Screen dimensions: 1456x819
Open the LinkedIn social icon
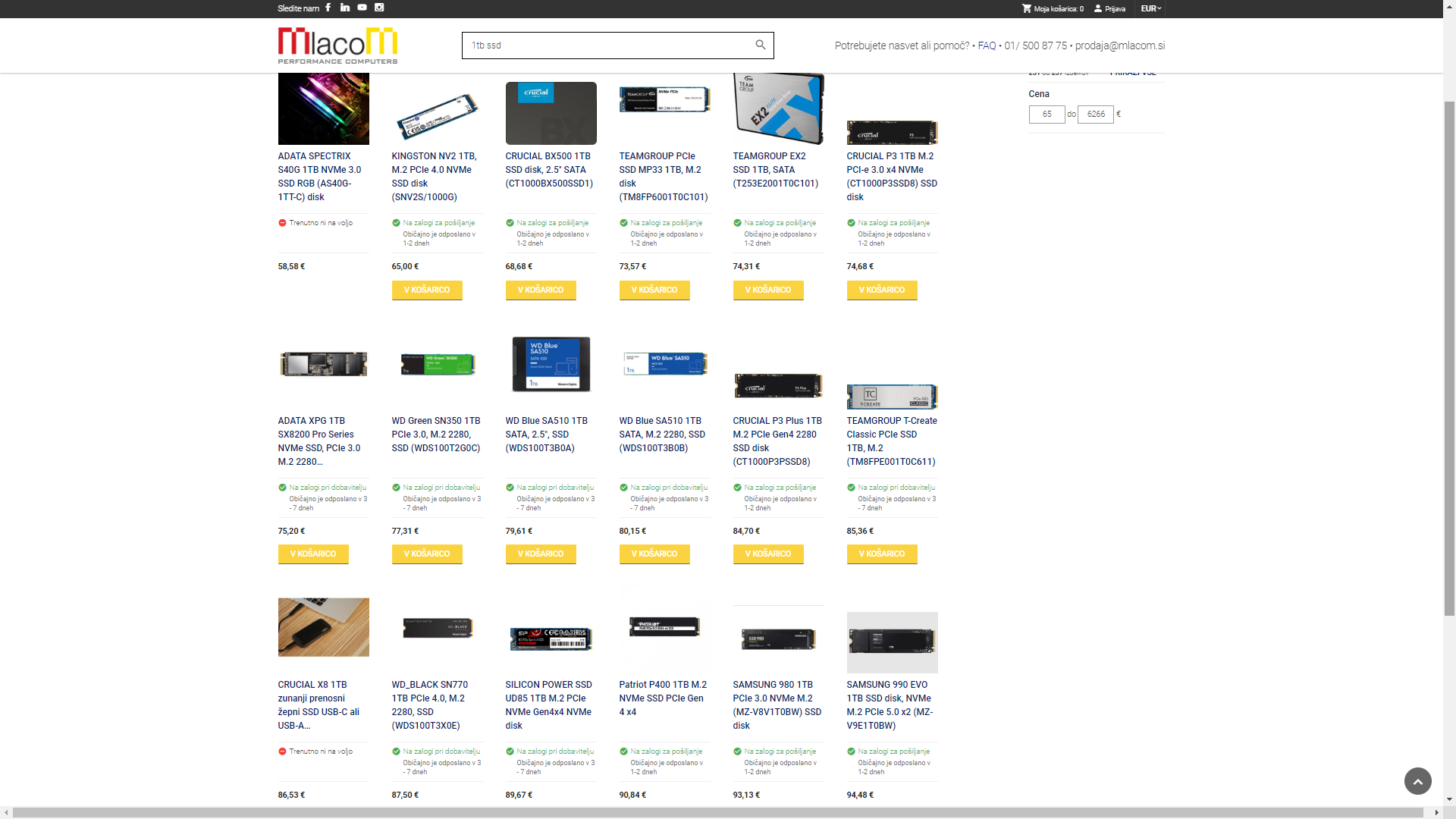(345, 8)
